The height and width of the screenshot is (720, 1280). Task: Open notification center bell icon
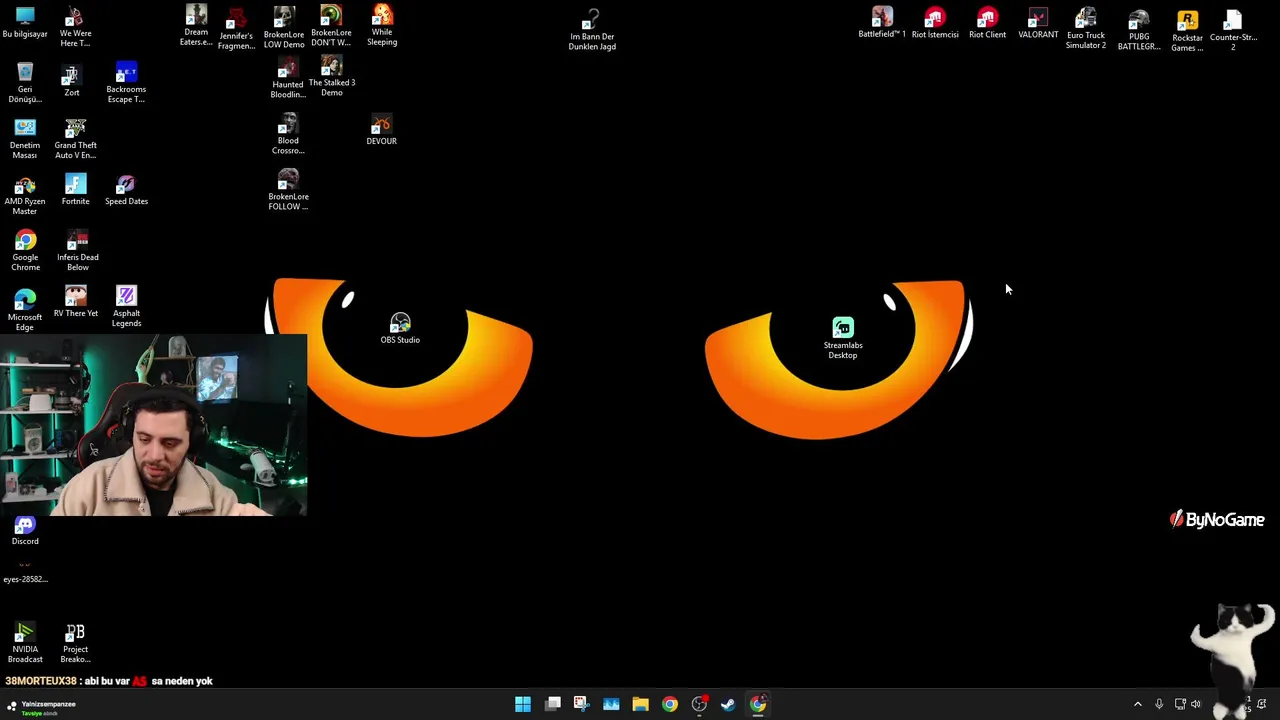point(1262,704)
